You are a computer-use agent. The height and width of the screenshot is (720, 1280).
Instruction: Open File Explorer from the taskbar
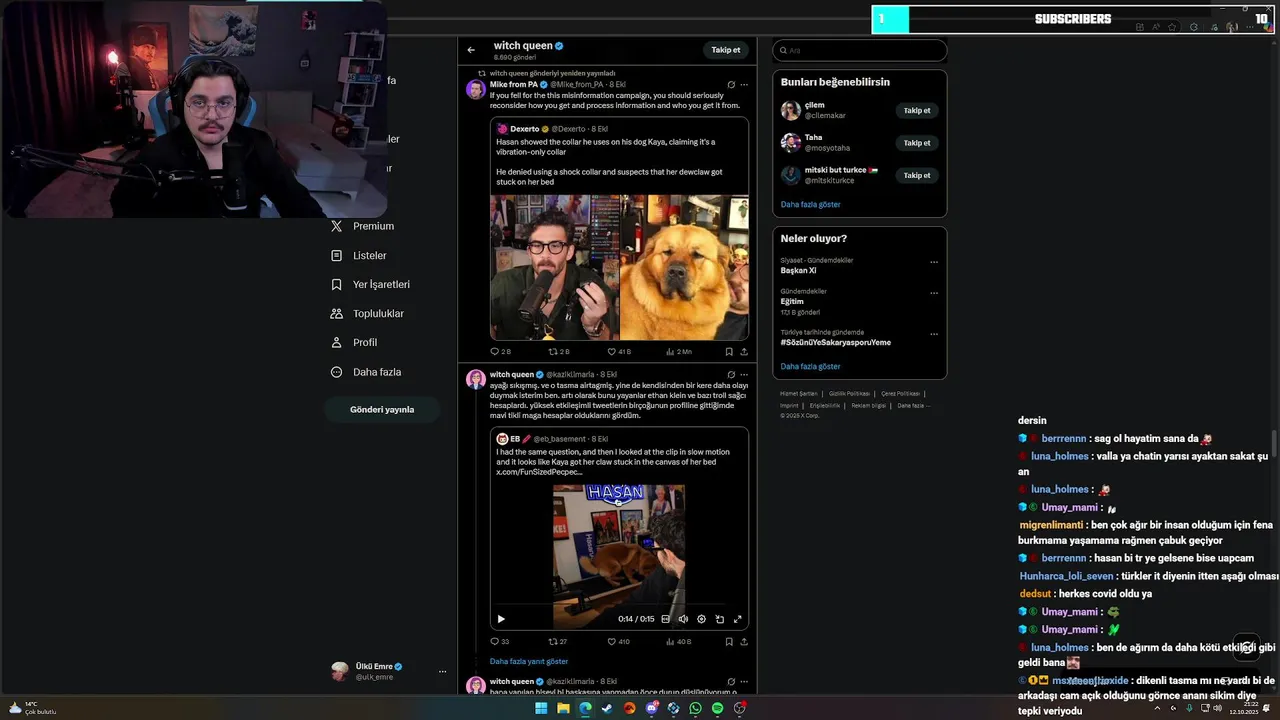click(x=563, y=708)
